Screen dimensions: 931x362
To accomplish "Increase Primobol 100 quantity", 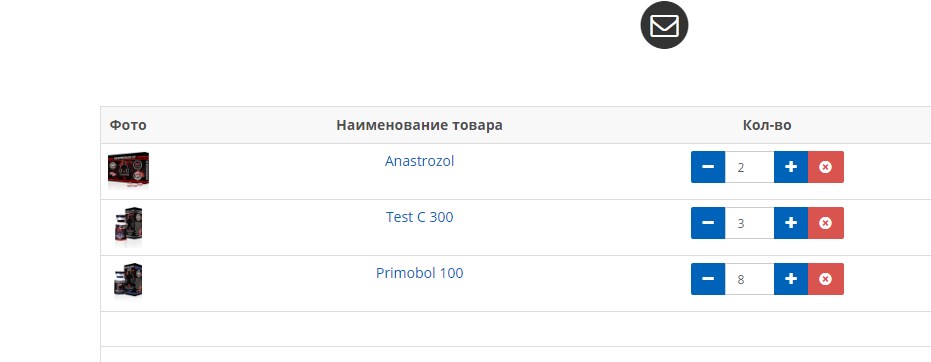I will 791,279.
